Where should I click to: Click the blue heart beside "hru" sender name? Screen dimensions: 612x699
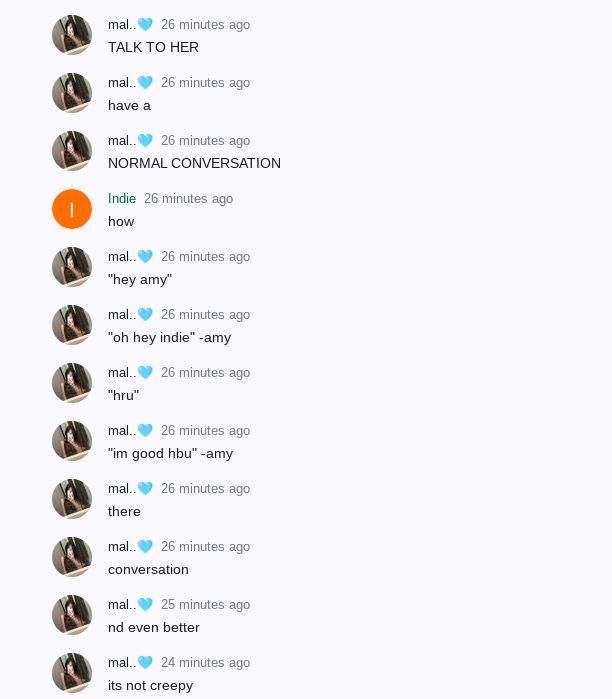point(145,372)
